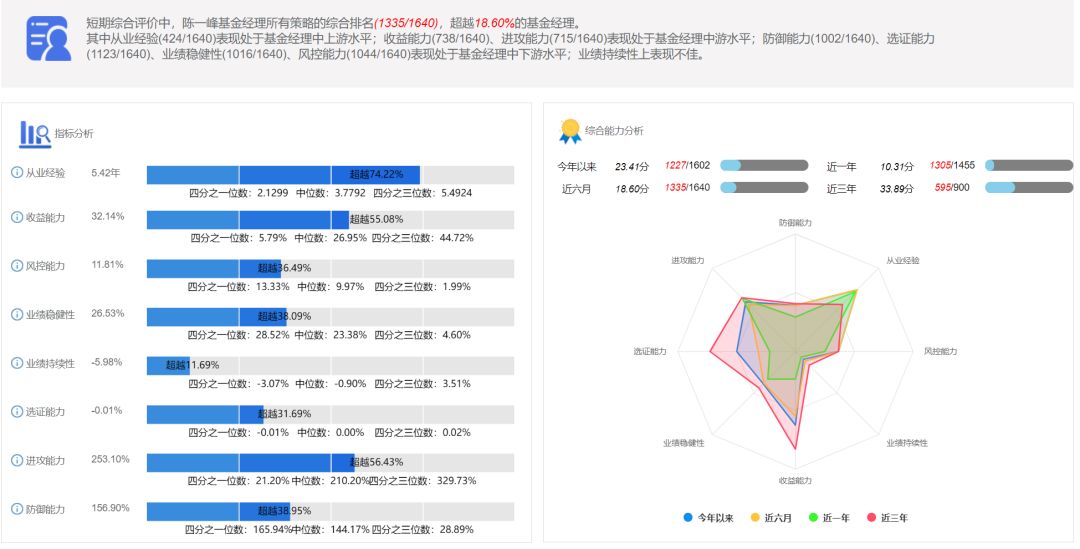Click the info icon next to 进攻能力

(17, 460)
